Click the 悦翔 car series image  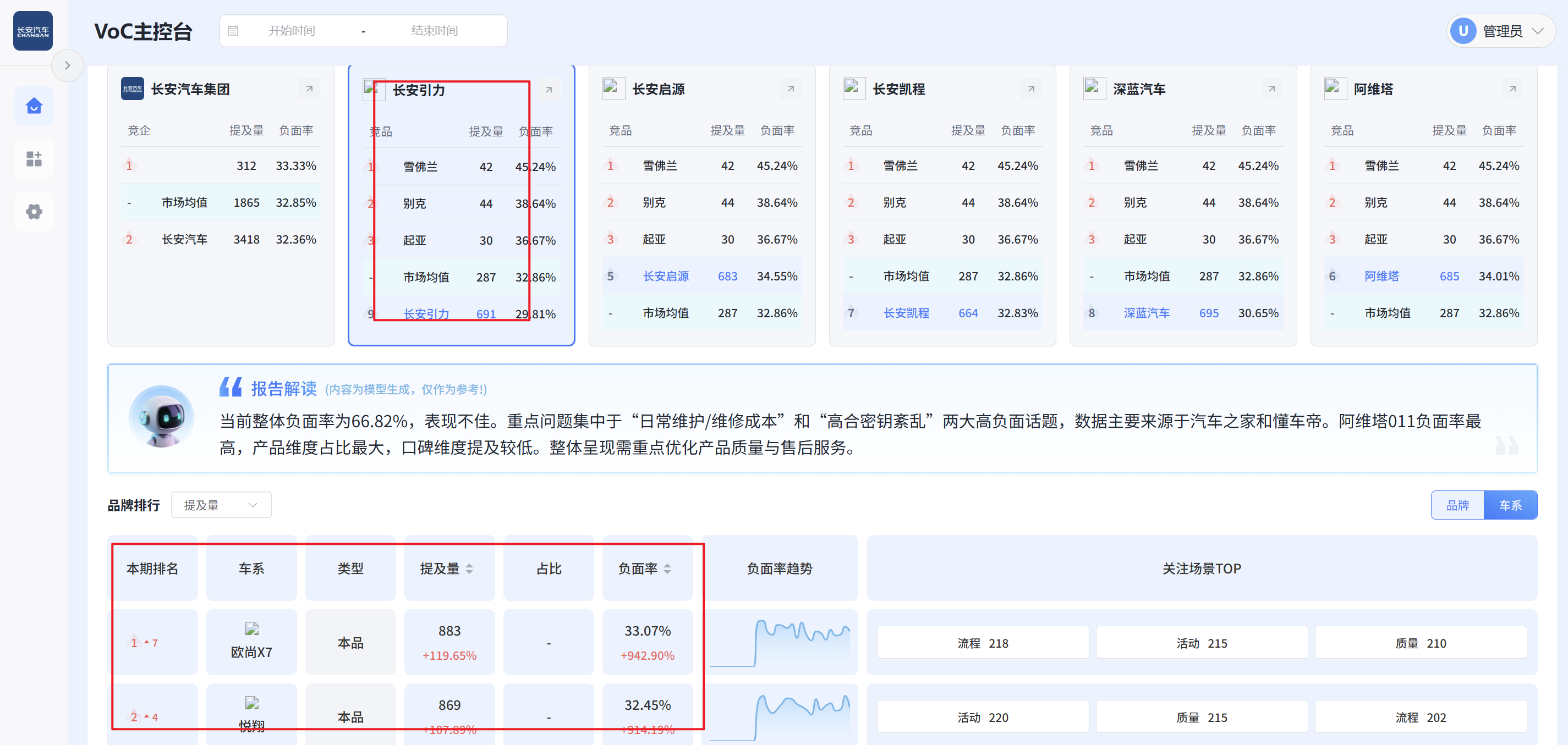[251, 703]
